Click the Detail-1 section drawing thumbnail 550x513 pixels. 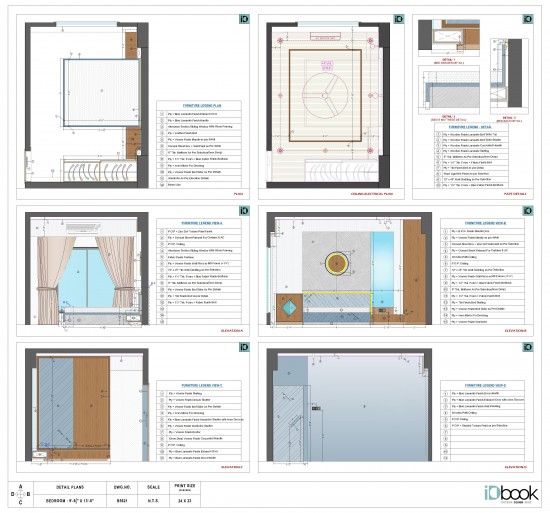(449, 38)
